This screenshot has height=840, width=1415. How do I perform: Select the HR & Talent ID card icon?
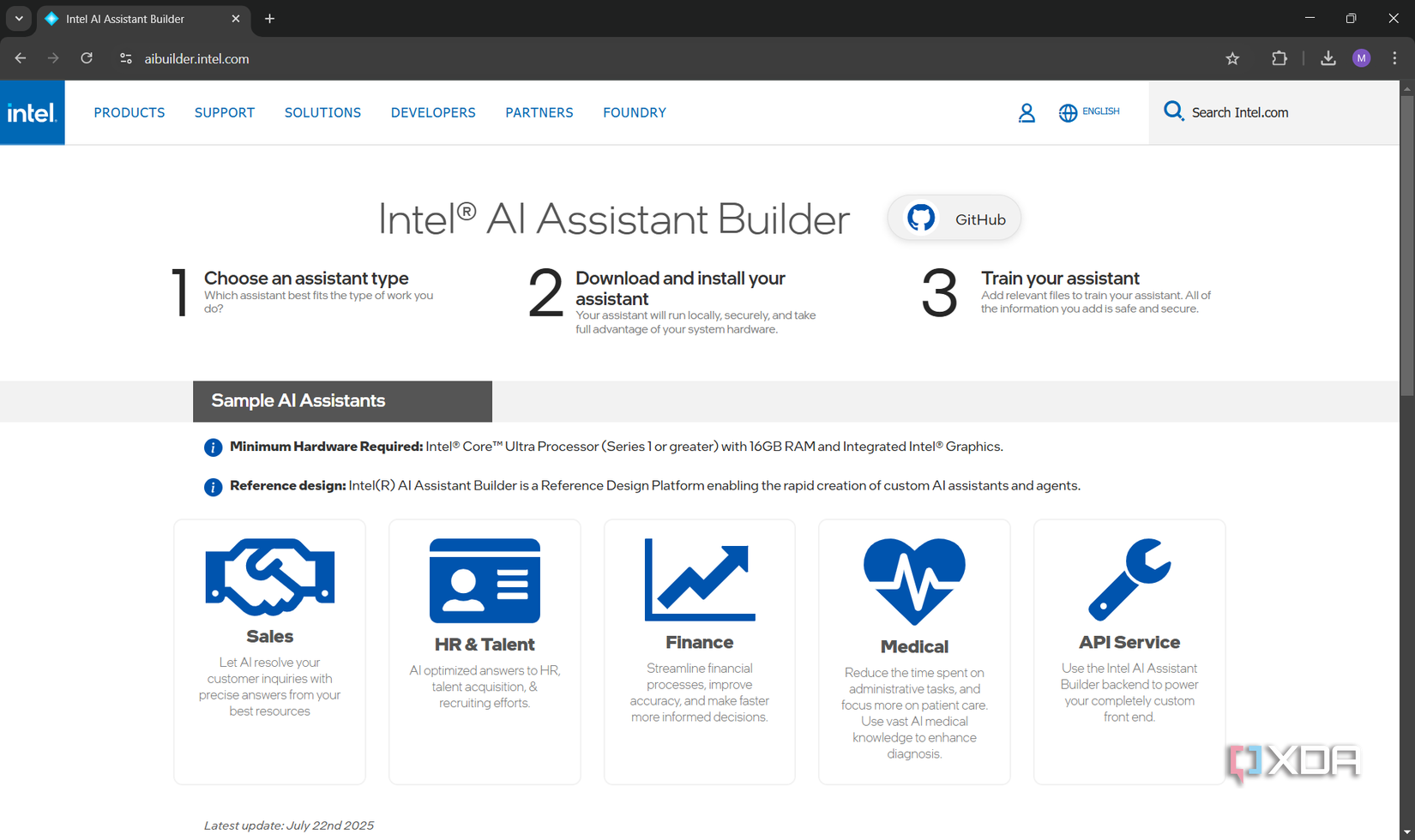coord(485,580)
